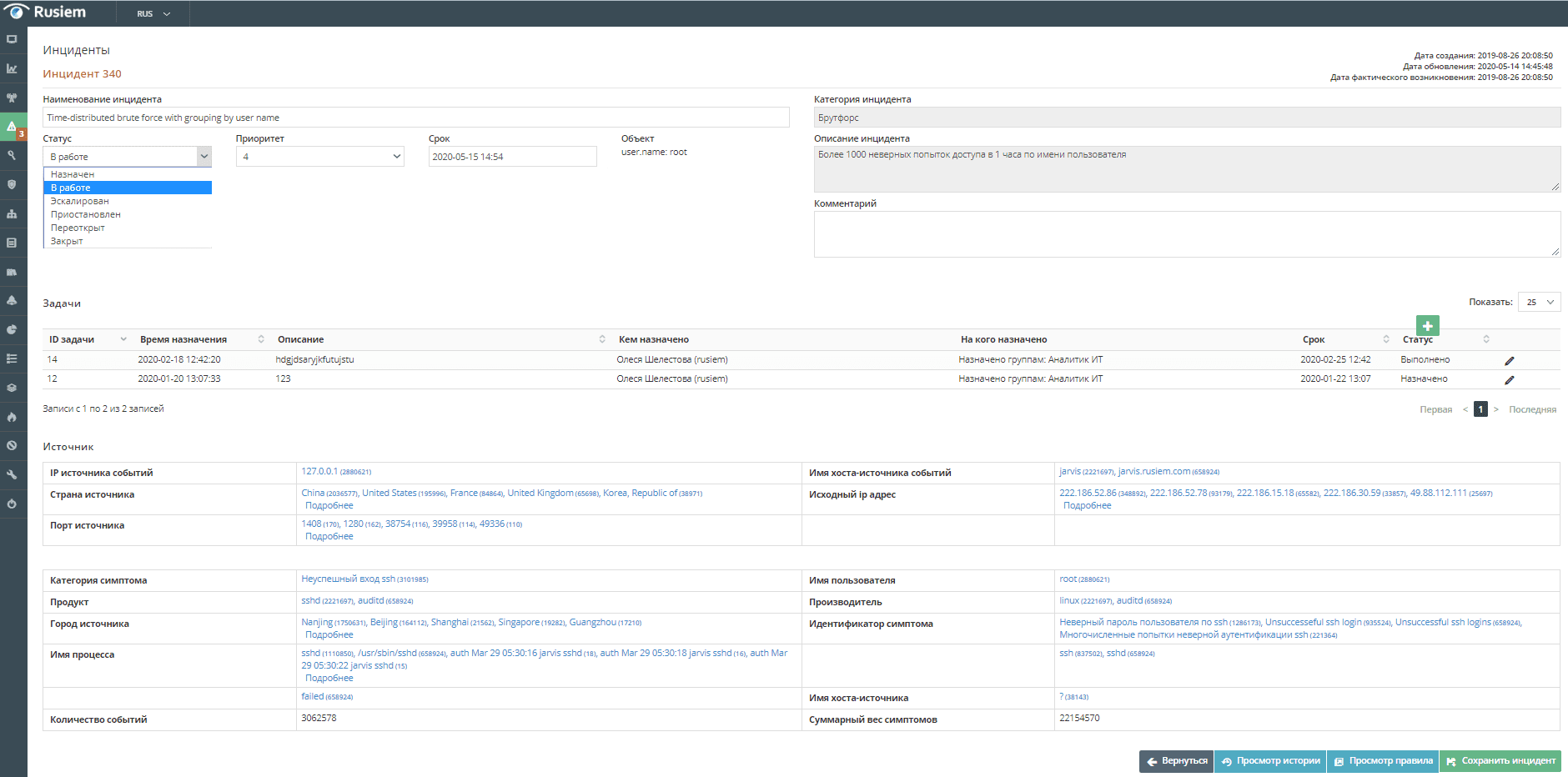Click Подробнее under Страна источника
Viewport: 1568px width, 777px height.
point(329,505)
